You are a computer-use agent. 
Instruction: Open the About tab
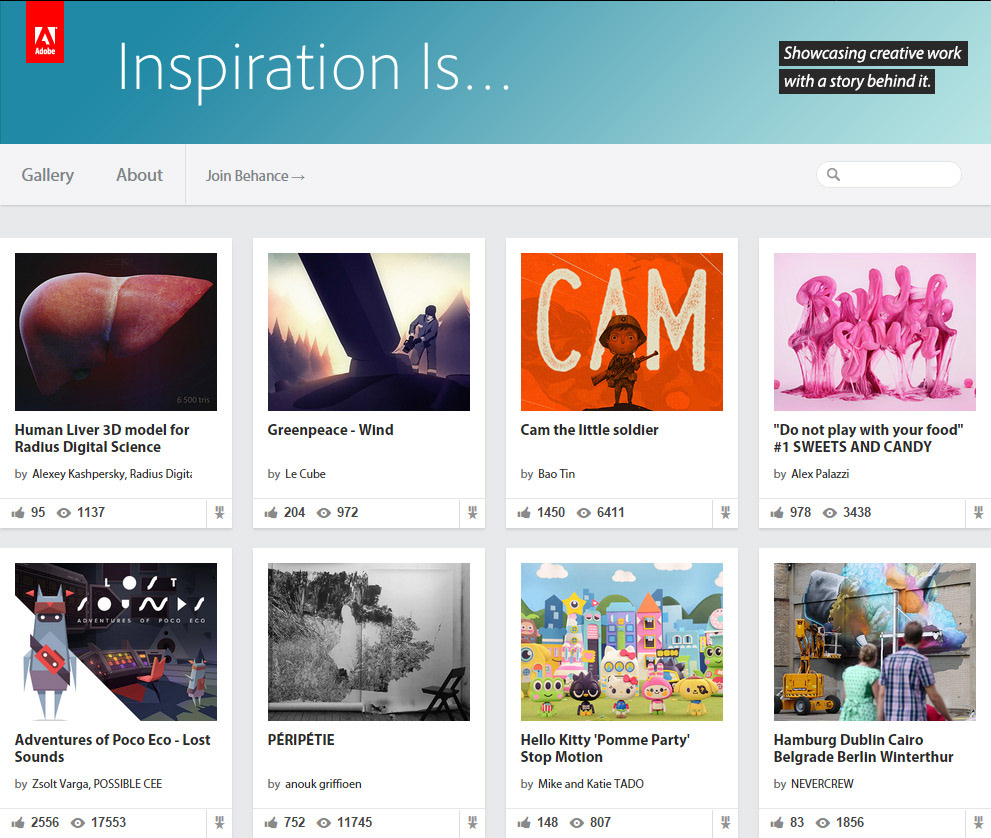pos(139,175)
